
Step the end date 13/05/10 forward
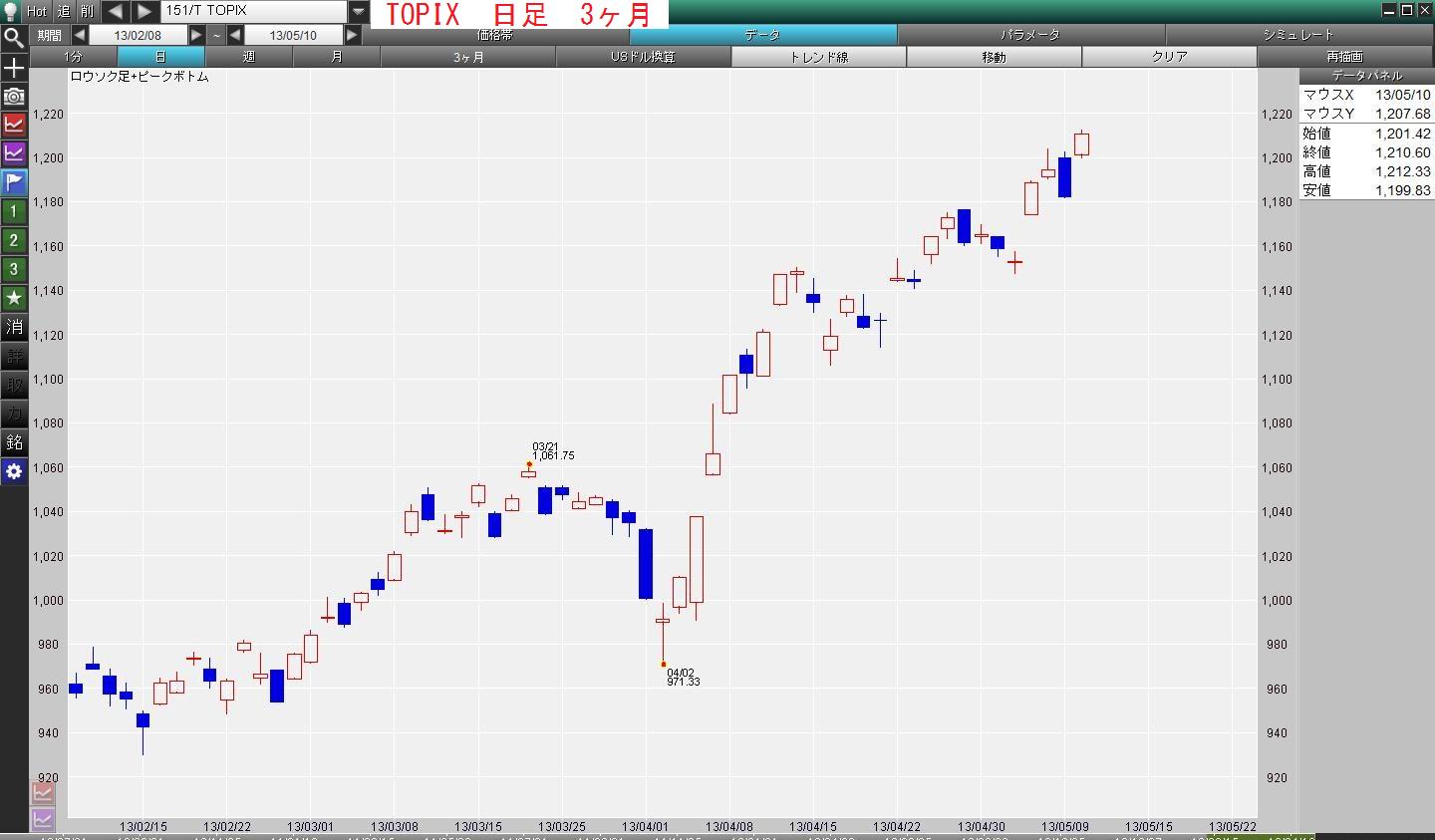tap(352, 35)
